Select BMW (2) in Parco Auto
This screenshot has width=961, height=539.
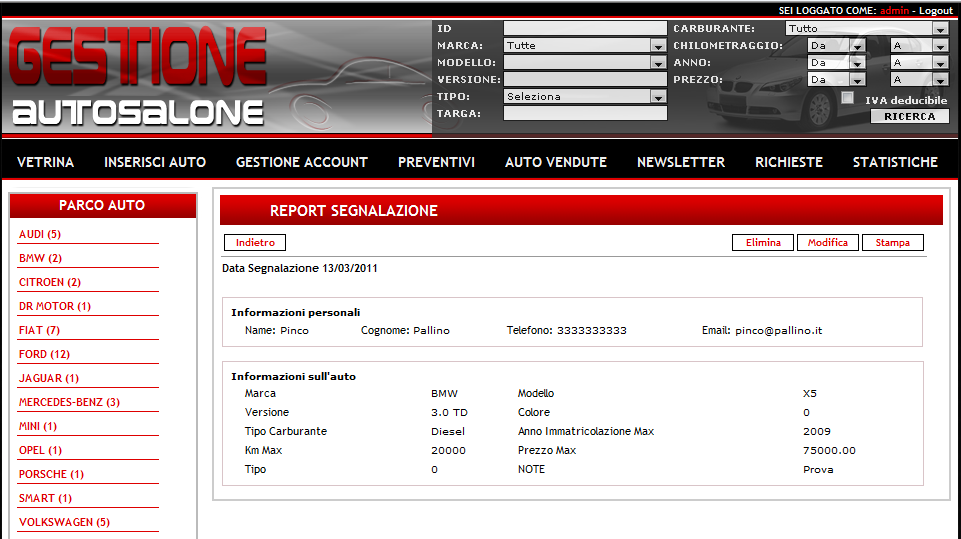point(40,258)
